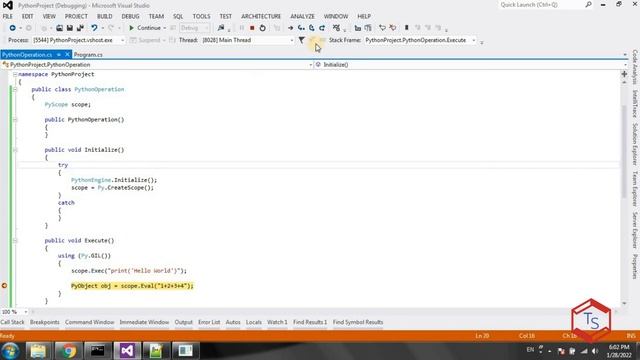Image resolution: width=640 pixels, height=360 pixels.
Task: Stop debugging with the red square
Action: click(x=252, y=28)
